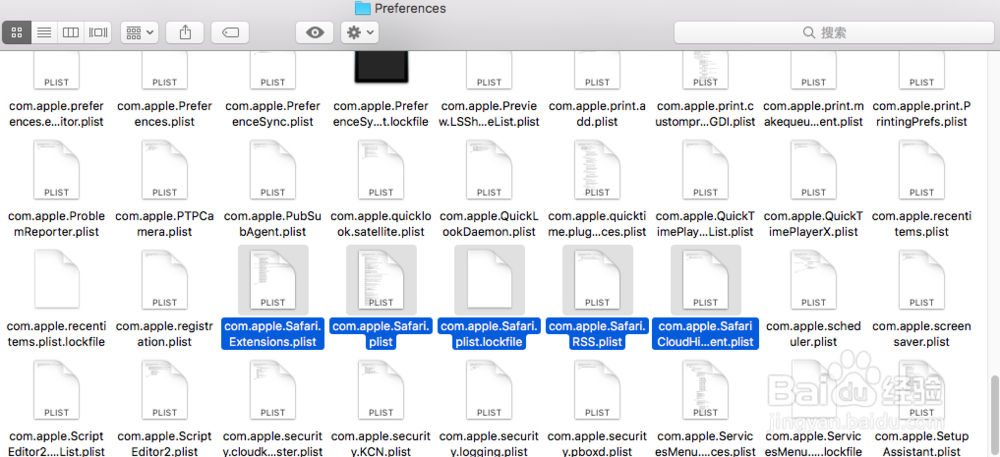Select com.apple.PTPCamera.plist file icon
1000x457 pixels.
tap(165, 169)
